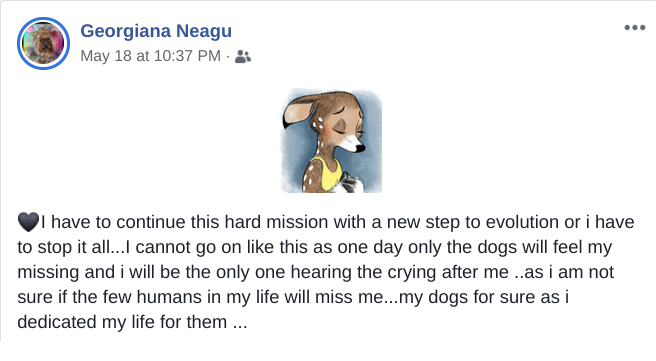Click the black heart emoji
The image size is (656, 361).
click(x=28, y=222)
